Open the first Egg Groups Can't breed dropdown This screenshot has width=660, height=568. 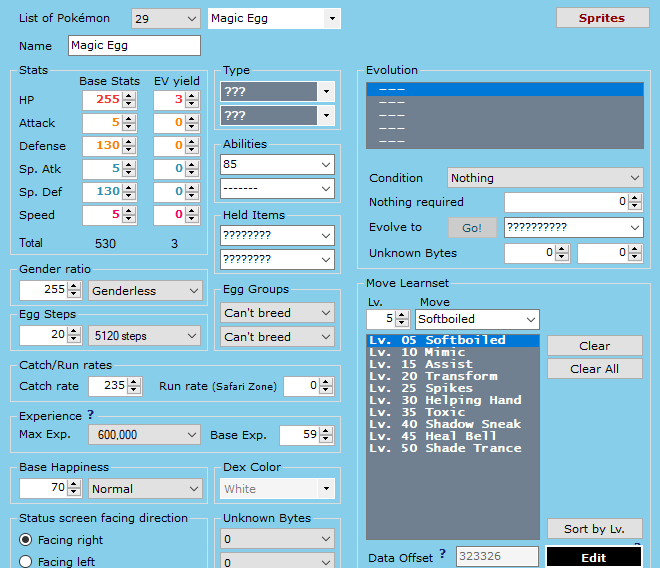click(277, 313)
